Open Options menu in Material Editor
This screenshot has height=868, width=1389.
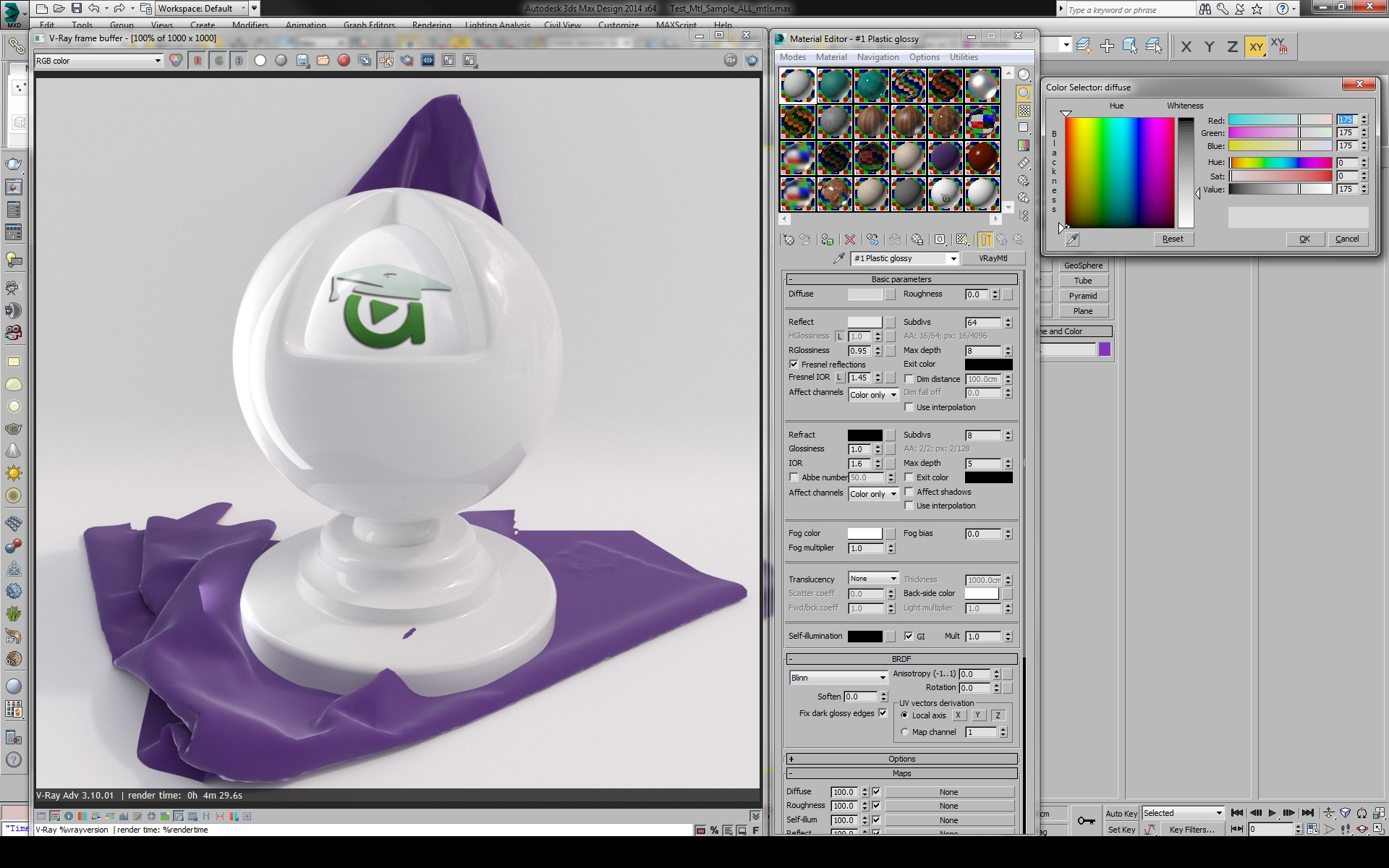click(x=924, y=57)
